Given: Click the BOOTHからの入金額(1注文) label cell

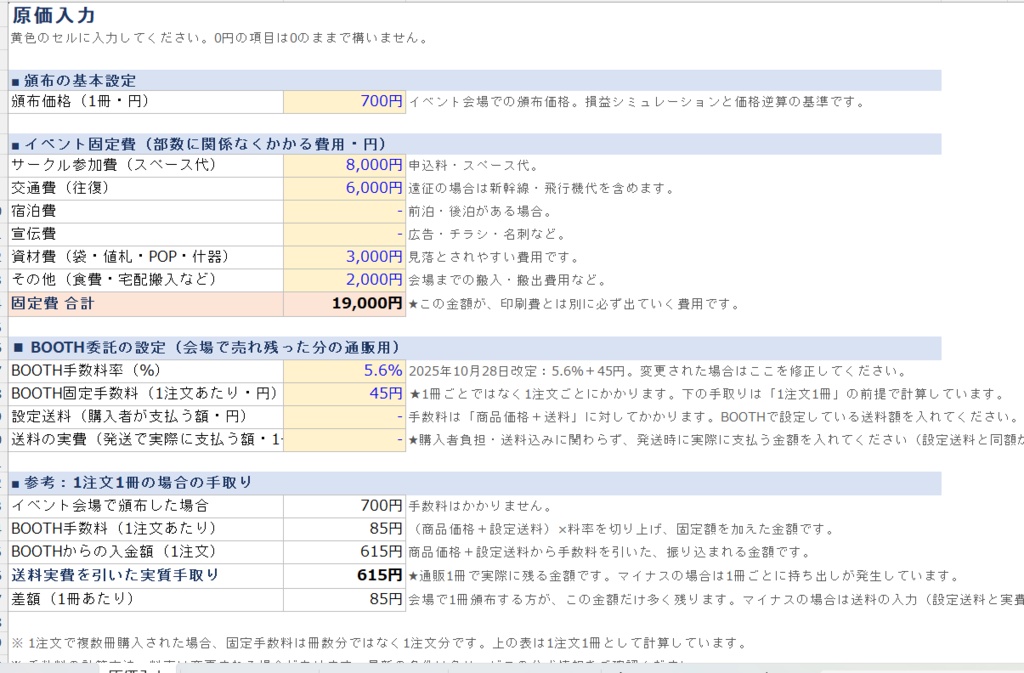Looking at the screenshot, I should [x=146, y=552].
